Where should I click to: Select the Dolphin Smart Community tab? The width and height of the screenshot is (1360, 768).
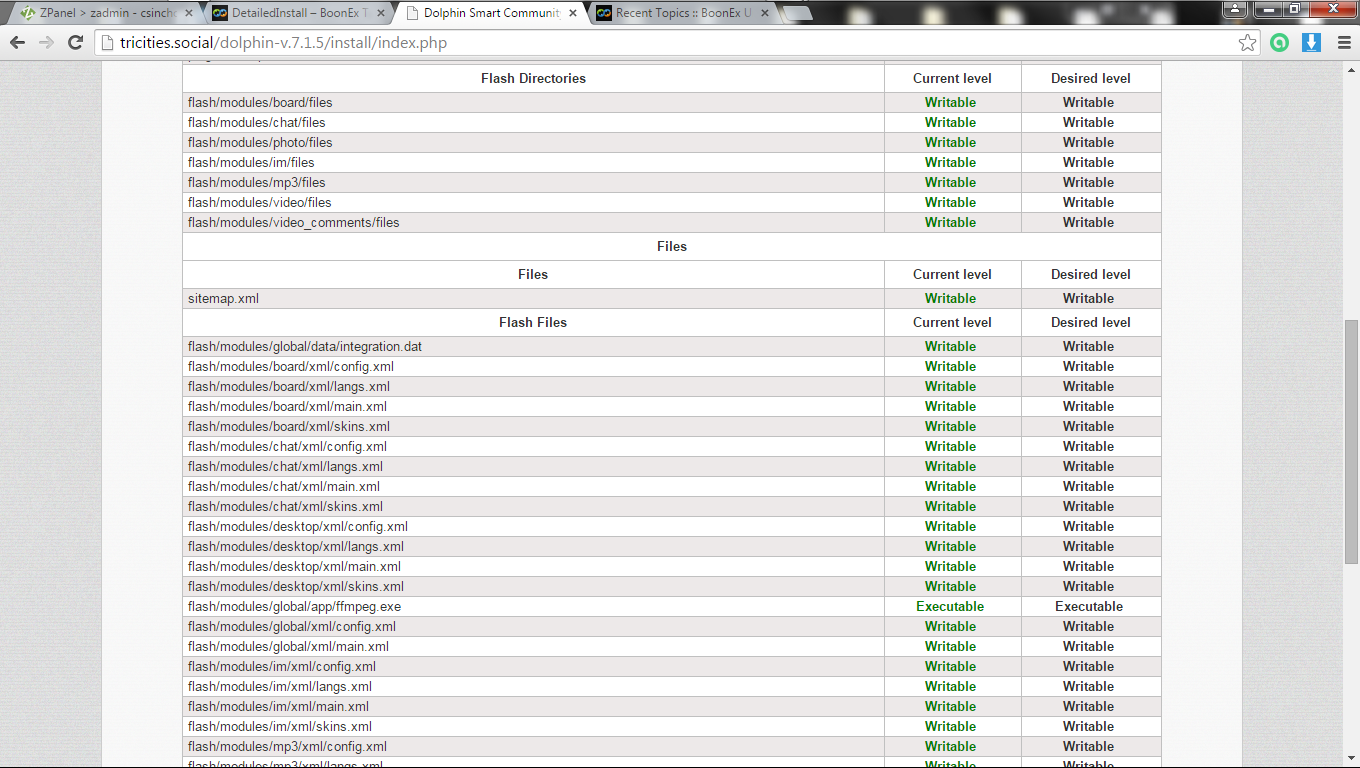(x=489, y=13)
